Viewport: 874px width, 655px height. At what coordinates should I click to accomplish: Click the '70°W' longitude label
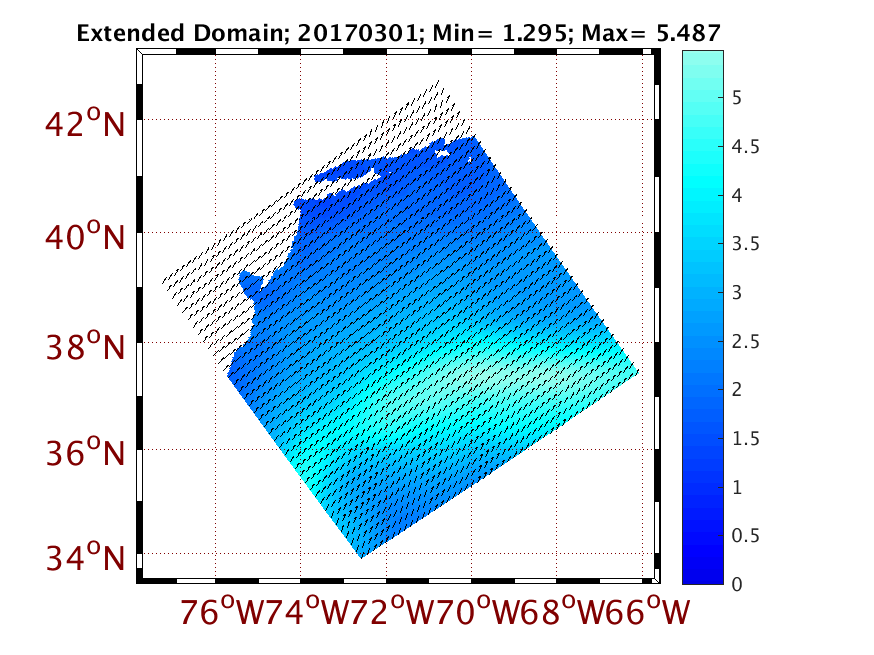click(478, 612)
